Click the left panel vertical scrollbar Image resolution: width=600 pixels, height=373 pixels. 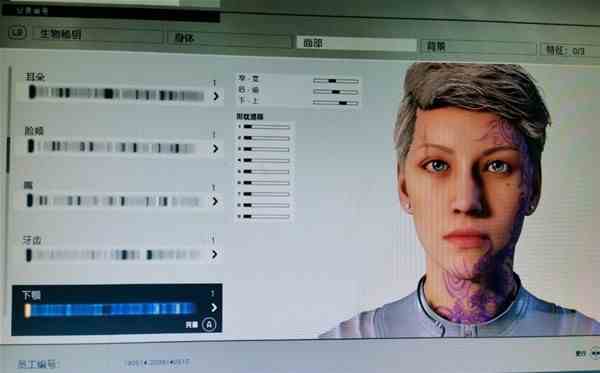[8, 155]
